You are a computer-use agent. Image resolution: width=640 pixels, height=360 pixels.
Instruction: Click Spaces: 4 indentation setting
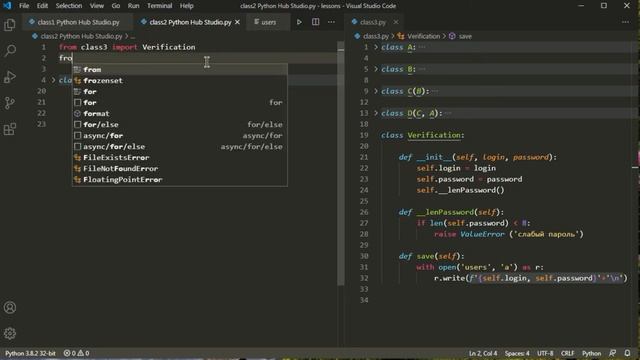517,353
